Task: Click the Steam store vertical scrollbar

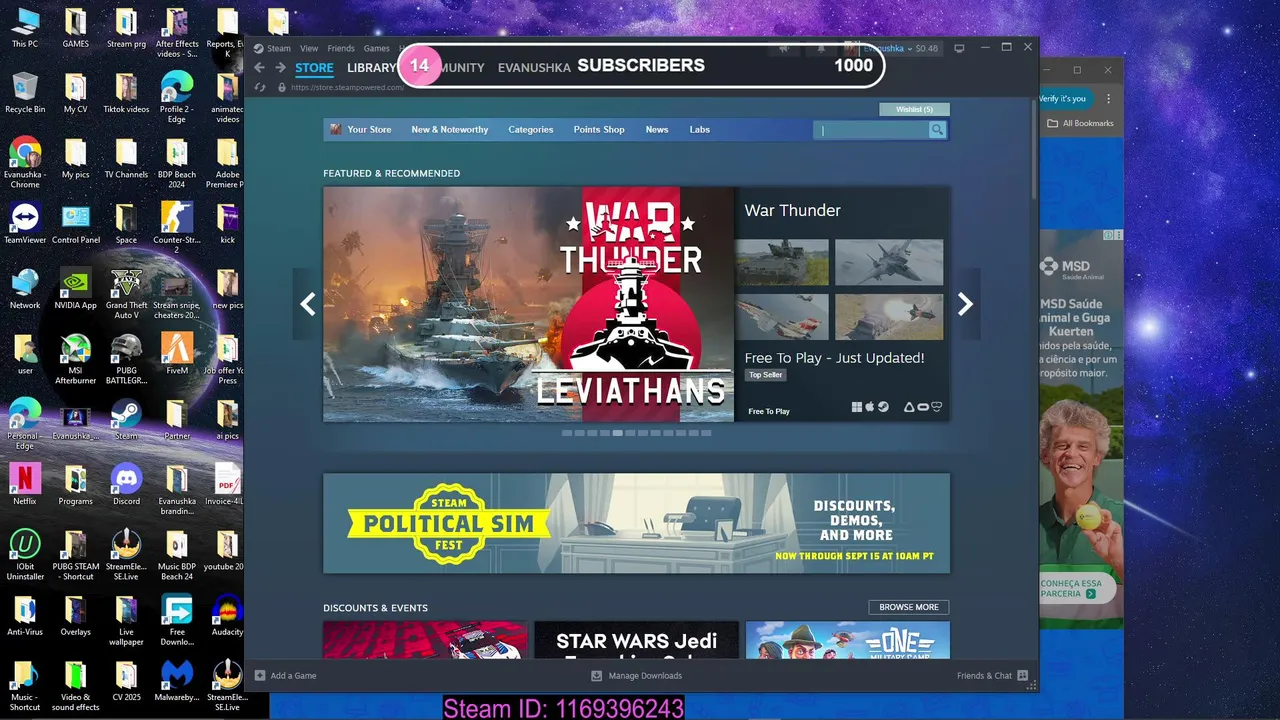Action: 1033,148
